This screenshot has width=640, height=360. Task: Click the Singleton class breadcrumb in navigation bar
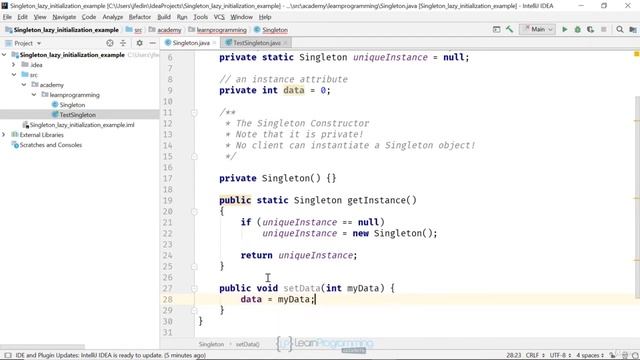click(271, 30)
